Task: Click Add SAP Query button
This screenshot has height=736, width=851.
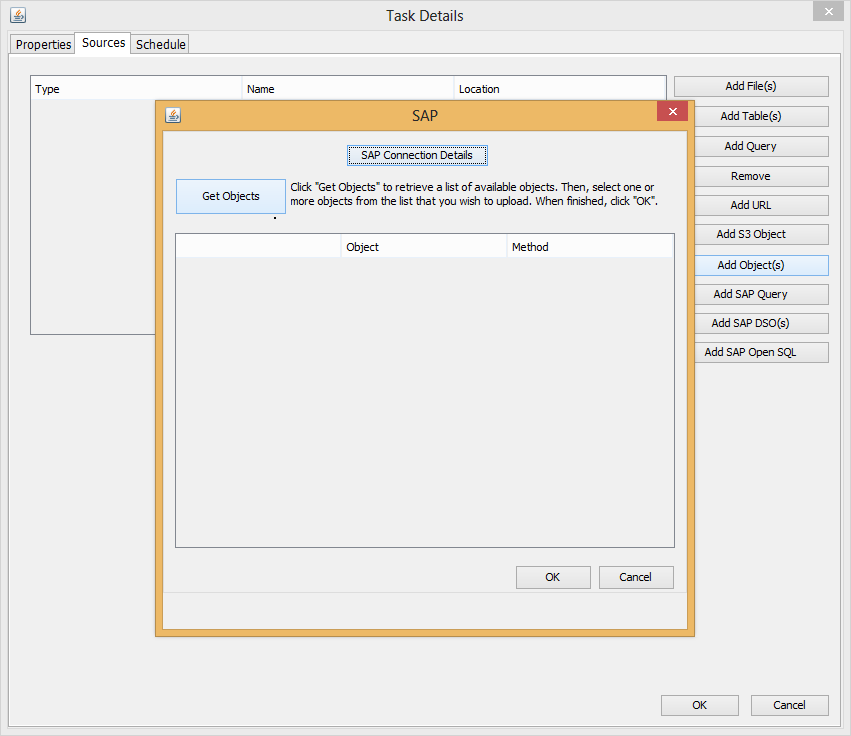Action: click(750, 294)
